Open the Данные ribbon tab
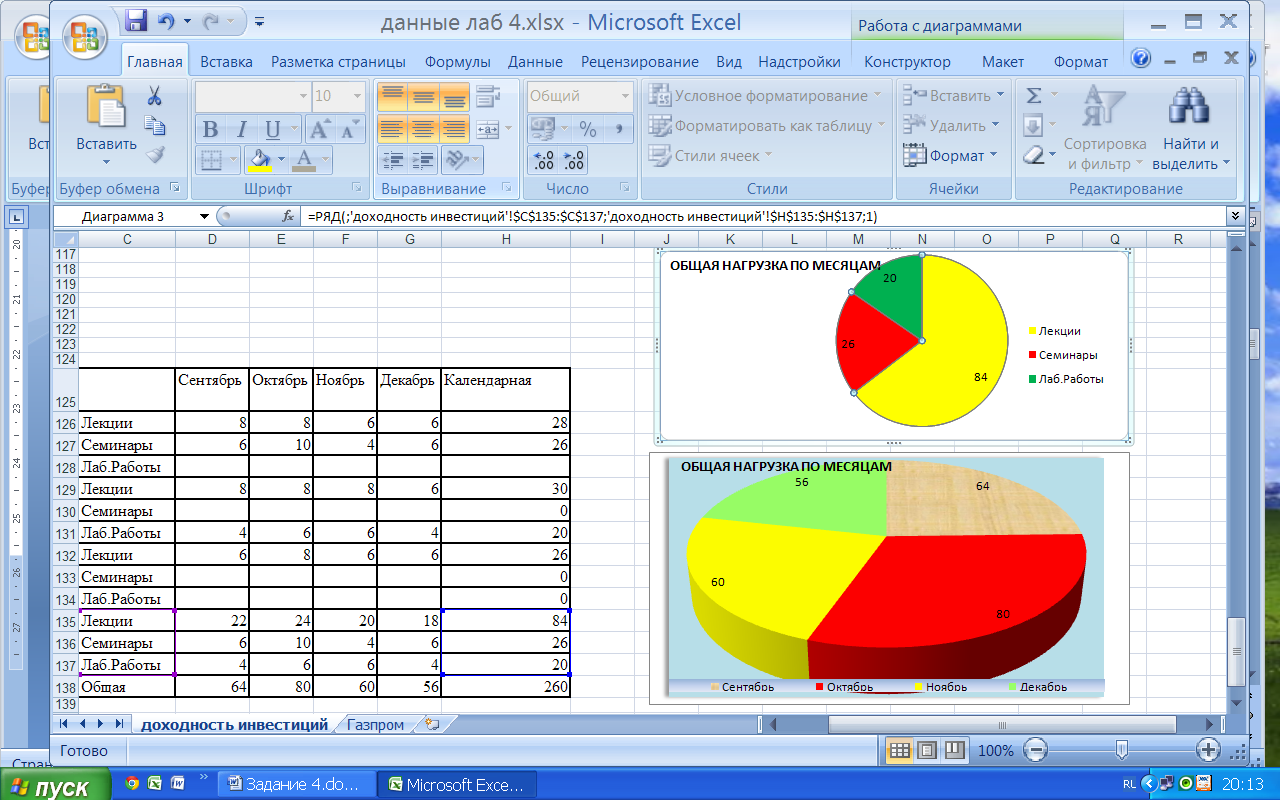1280x800 pixels. (x=535, y=62)
